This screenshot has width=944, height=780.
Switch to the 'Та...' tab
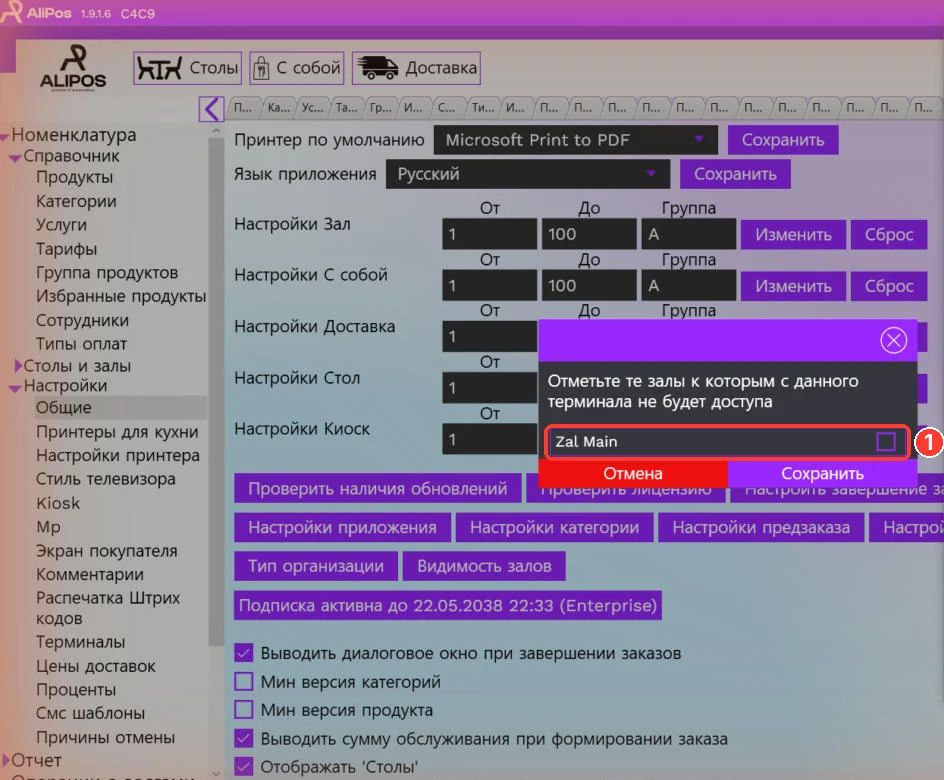click(x=346, y=108)
